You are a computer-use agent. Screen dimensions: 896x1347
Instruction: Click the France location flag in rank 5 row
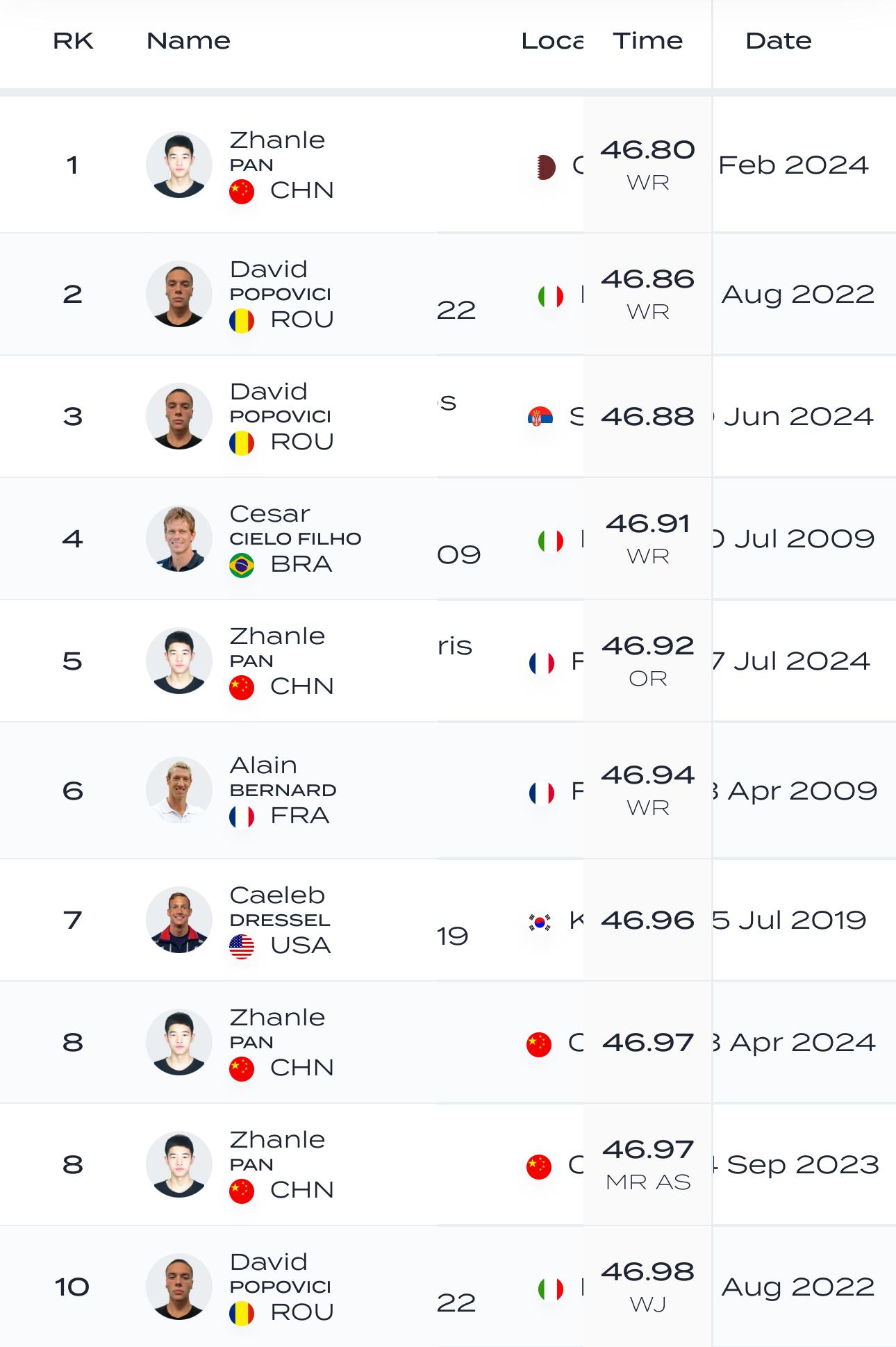tap(542, 663)
